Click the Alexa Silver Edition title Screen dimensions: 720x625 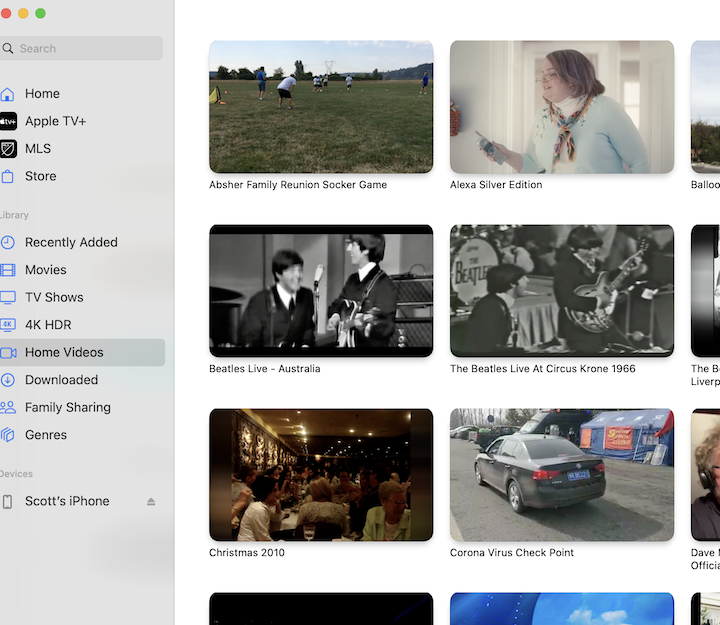pyautogui.click(x=496, y=185)
